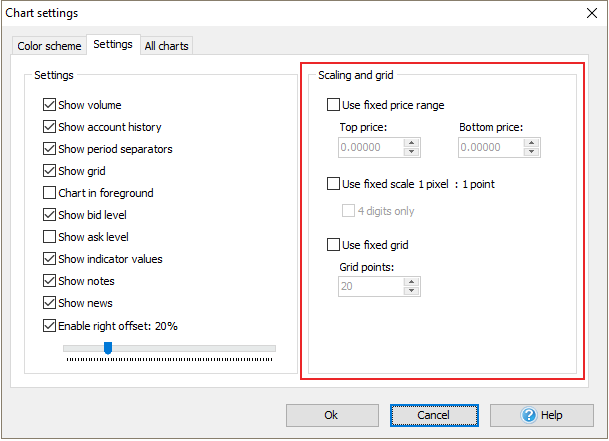Image resolution: width=609 pixels, height=441 pixels.
Task: Click the right offset slider handle
Action: coord(108,348)
